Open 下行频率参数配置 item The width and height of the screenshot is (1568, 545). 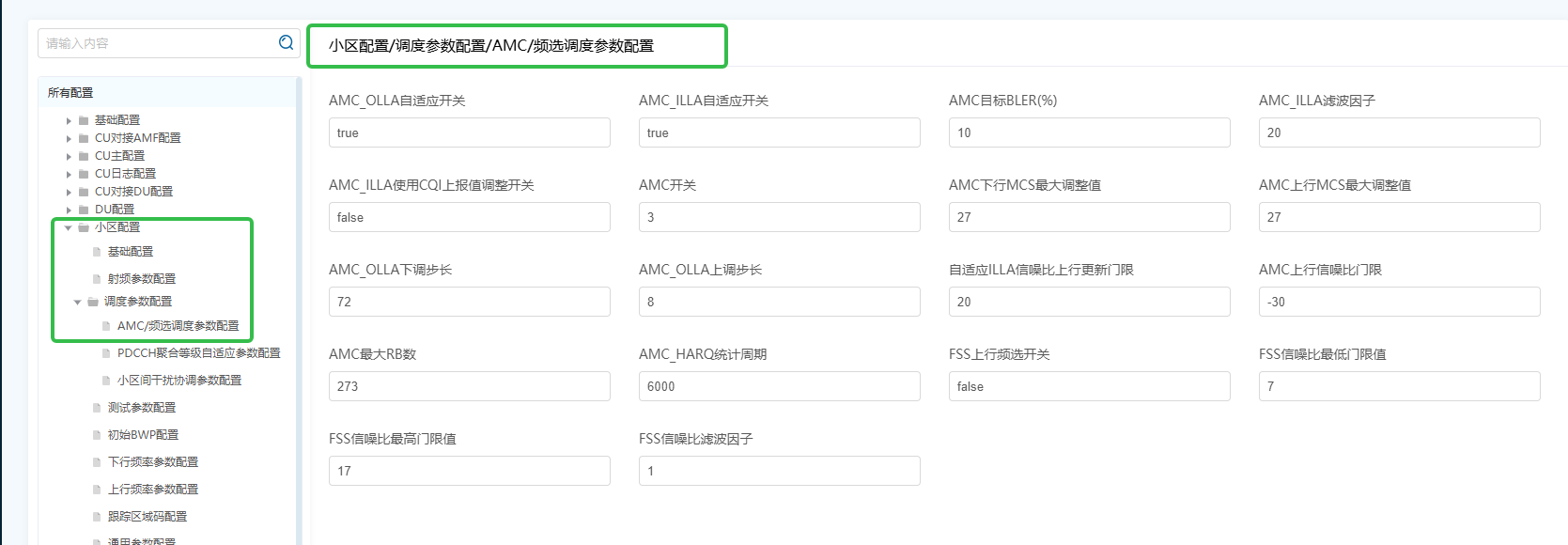(x=152, y=462)
